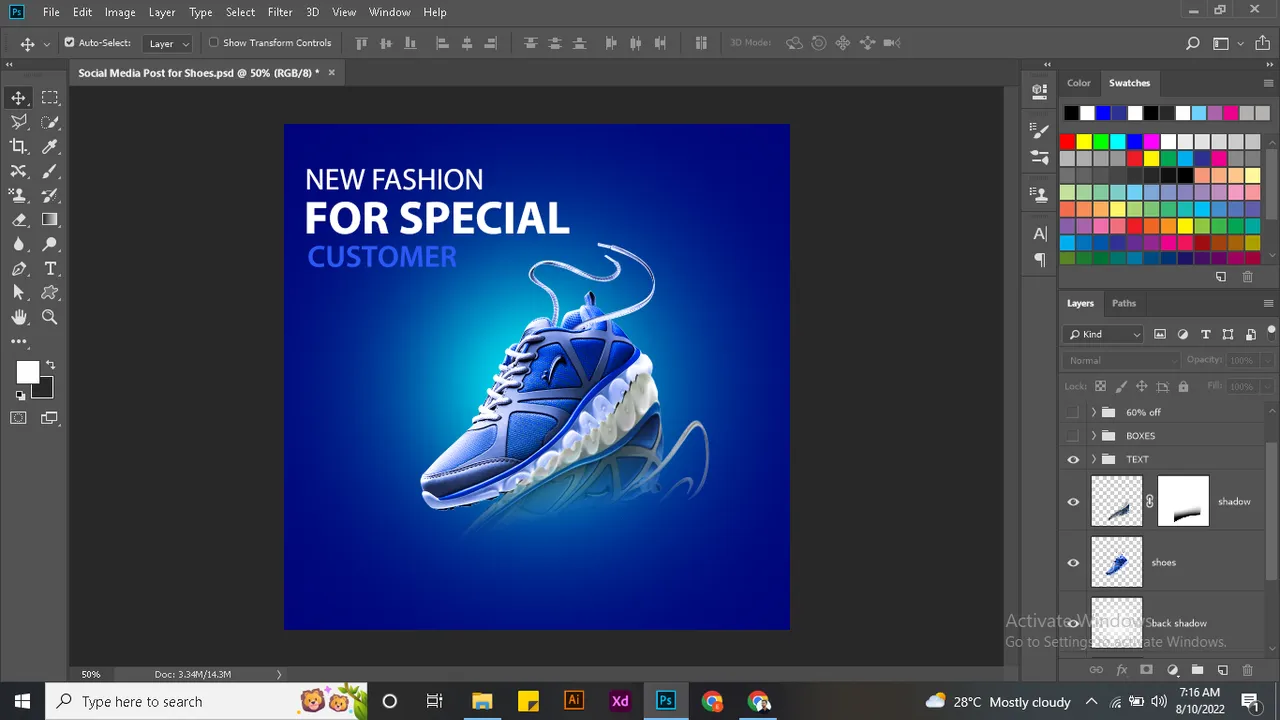Open Adobe Illustrator from taskbar

coord(574,701)
